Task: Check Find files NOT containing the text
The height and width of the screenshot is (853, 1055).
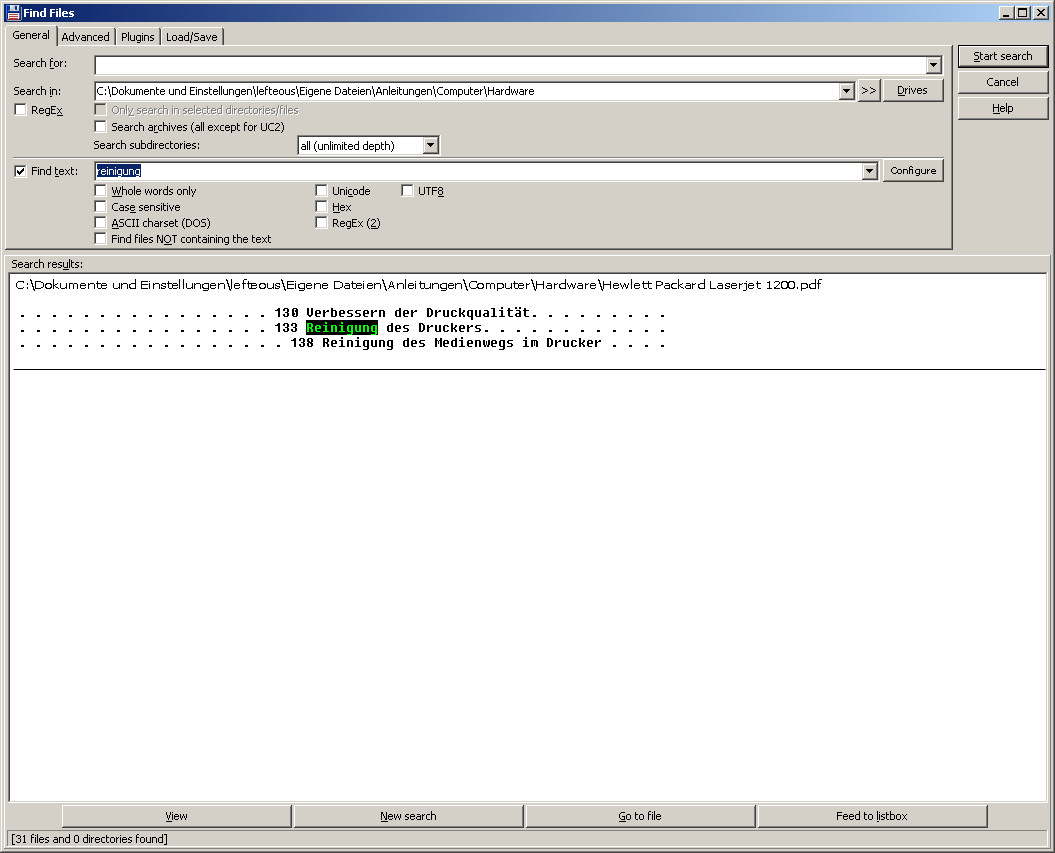Action: coord(100,239)
